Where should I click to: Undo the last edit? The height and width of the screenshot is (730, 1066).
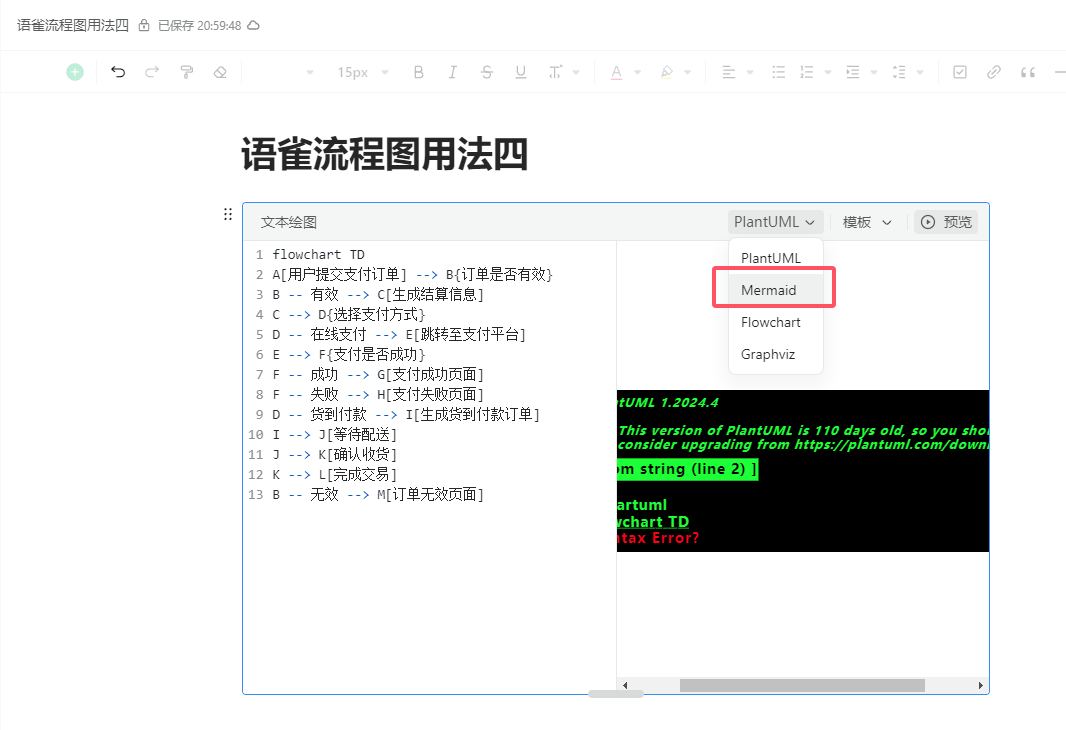(x=118, y=72)
